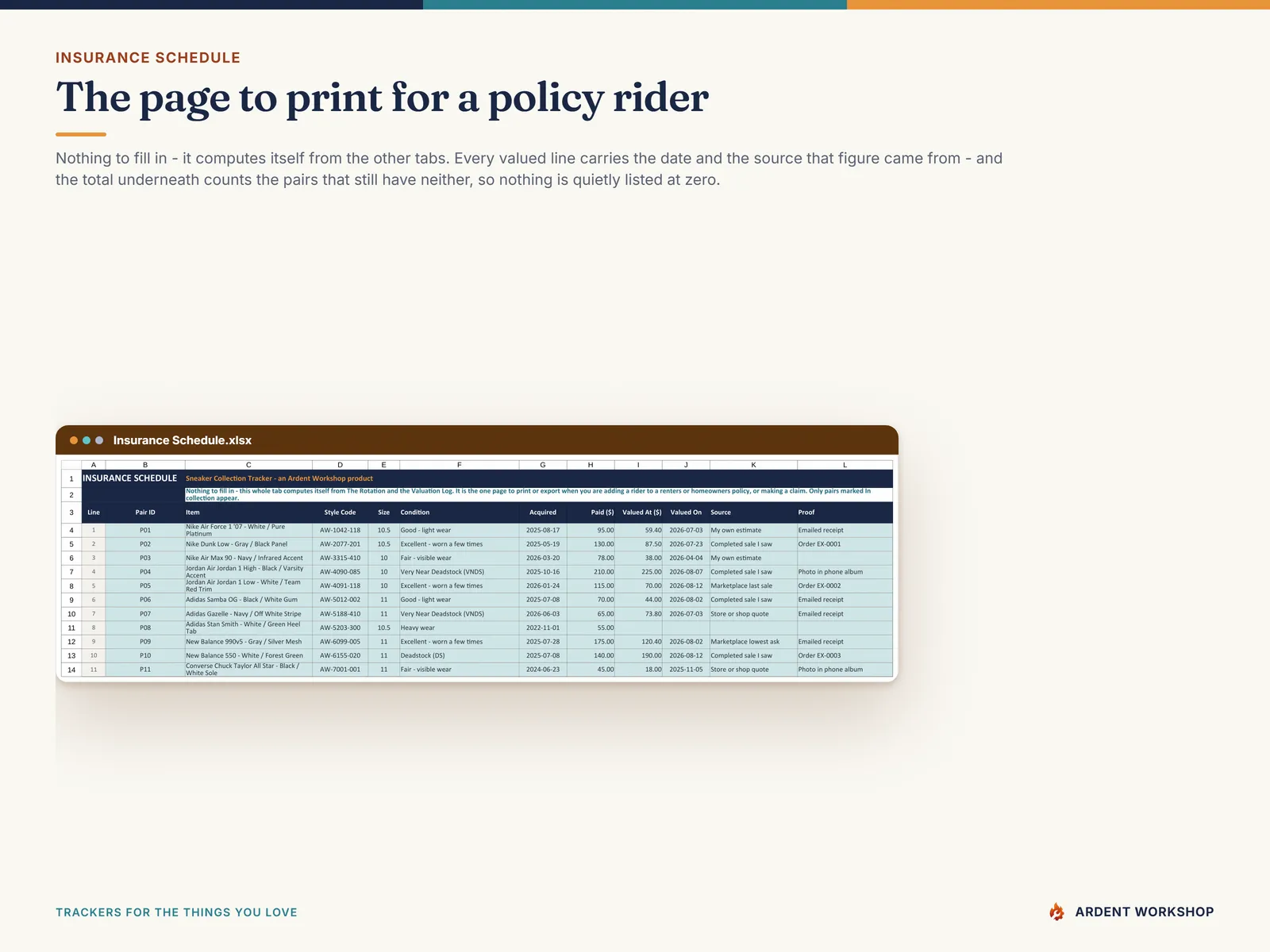Screen dimensions: 1270x952
Task: Select acquired date 2026-06-03
Action: (x=543, y=614)
